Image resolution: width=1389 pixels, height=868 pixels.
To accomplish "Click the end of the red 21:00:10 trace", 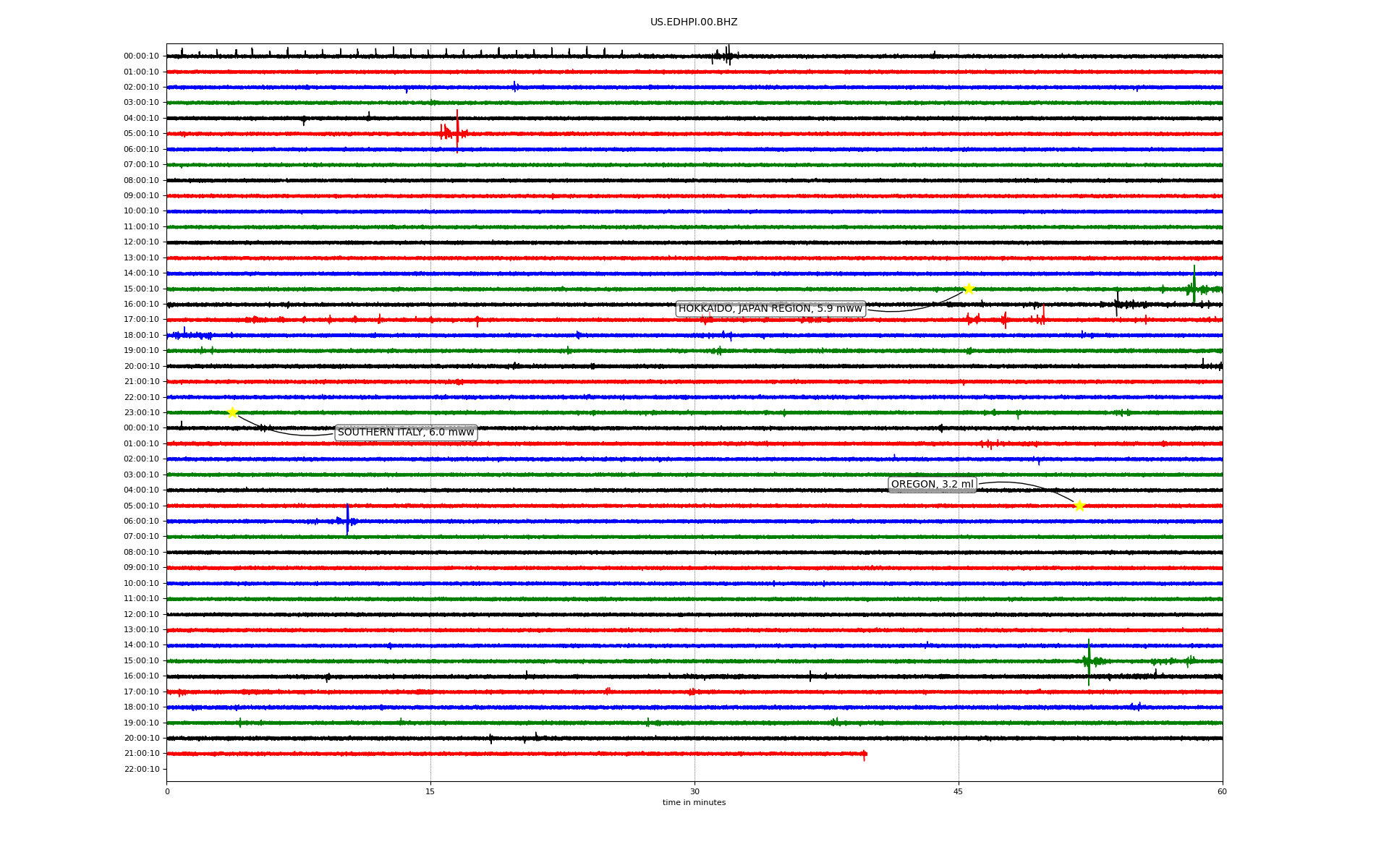I will [865, 754].
